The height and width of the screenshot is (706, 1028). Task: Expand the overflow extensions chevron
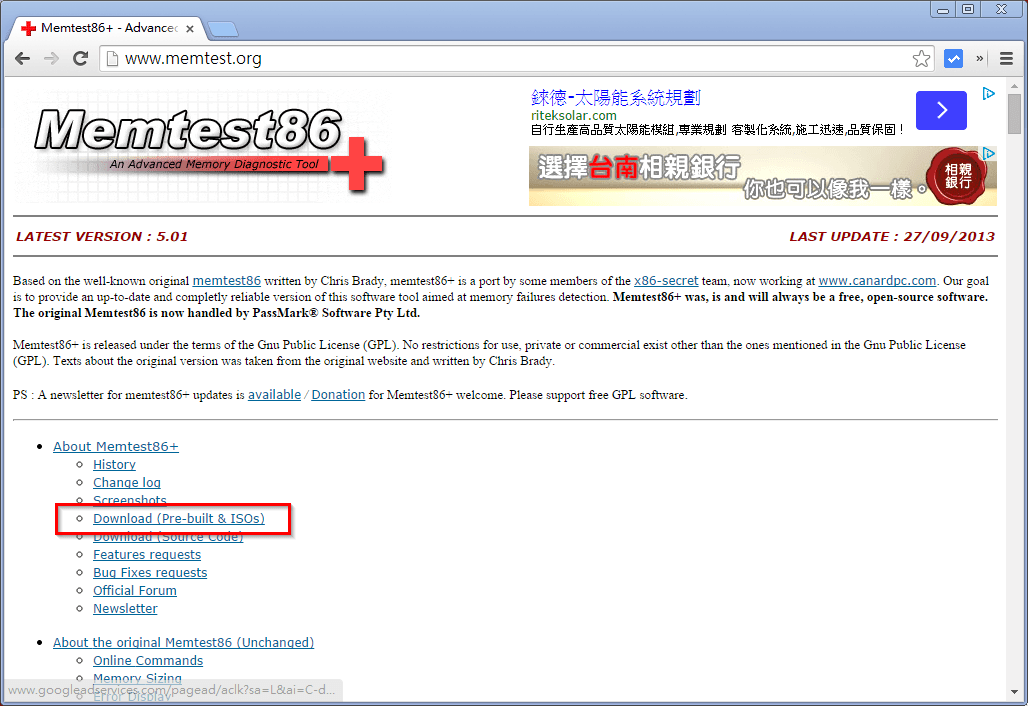(979, 58)
